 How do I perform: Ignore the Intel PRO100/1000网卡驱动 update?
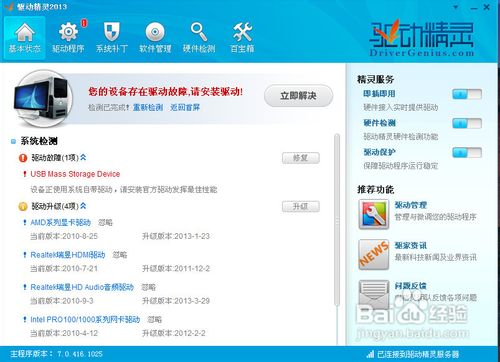155,319
